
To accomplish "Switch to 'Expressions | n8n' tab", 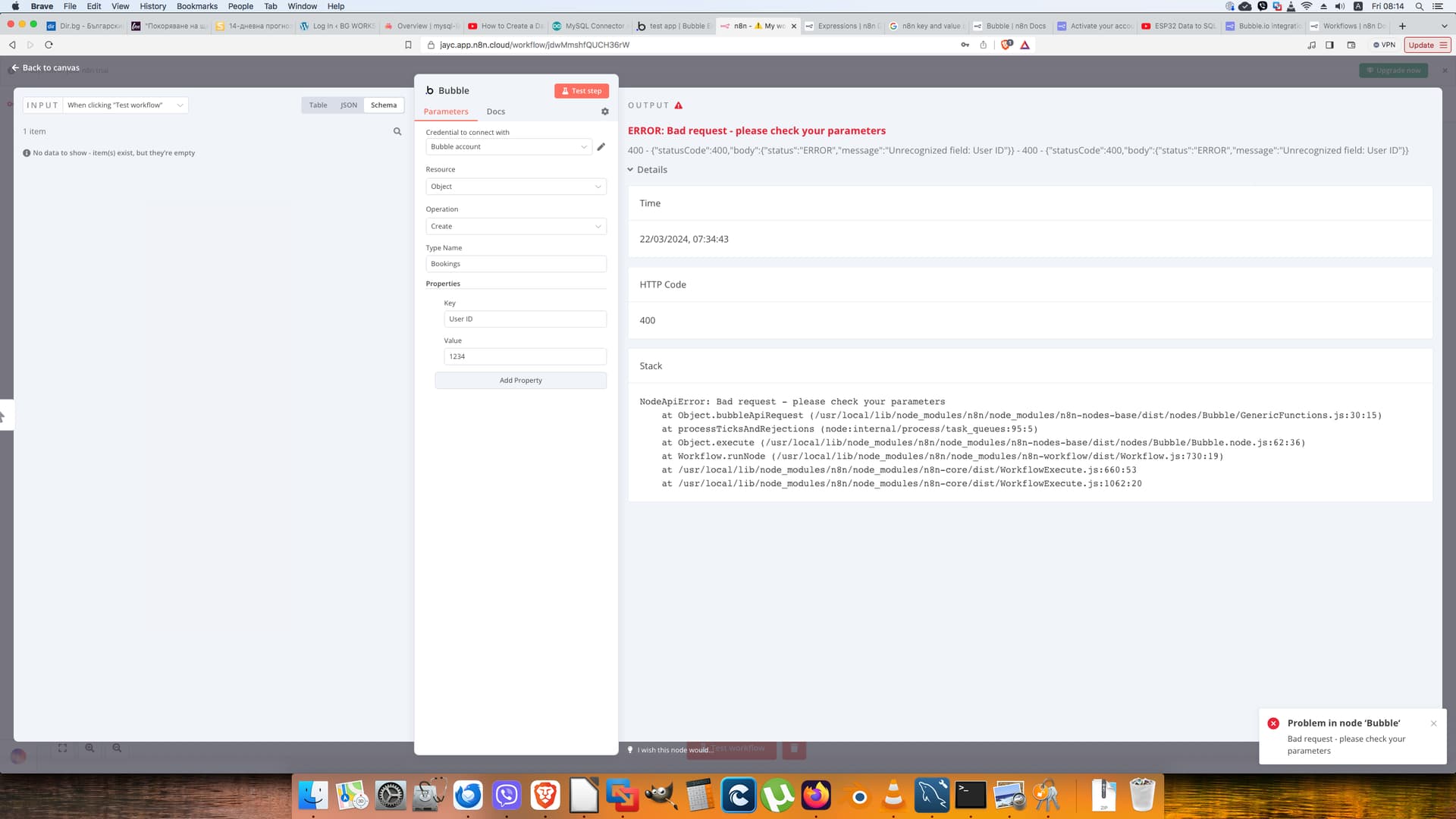I will coord(842,26).
